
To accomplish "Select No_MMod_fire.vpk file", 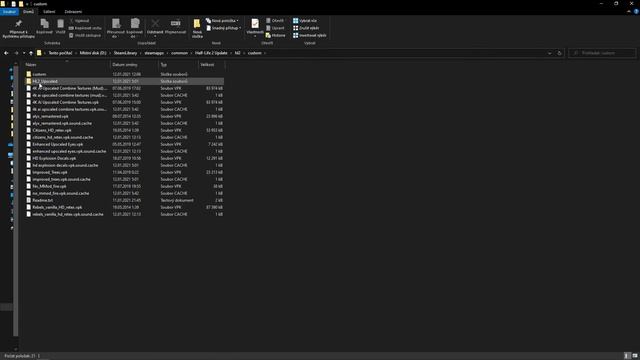I will point(124,186).
